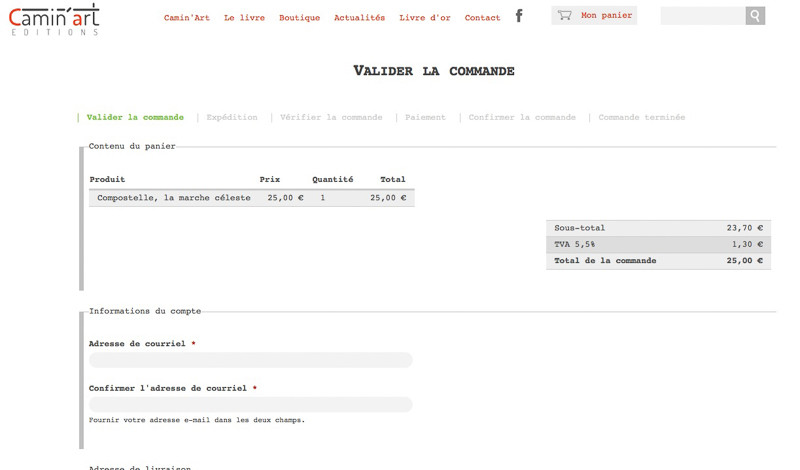The width and height of the screenshot is (800, 470).
Task: Click the Confirmer la commande step
Action: click(522, 118)
